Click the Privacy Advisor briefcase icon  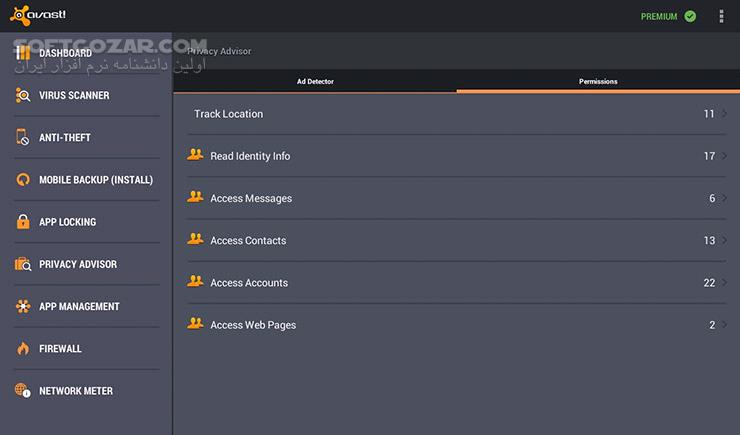coord(23,264)
